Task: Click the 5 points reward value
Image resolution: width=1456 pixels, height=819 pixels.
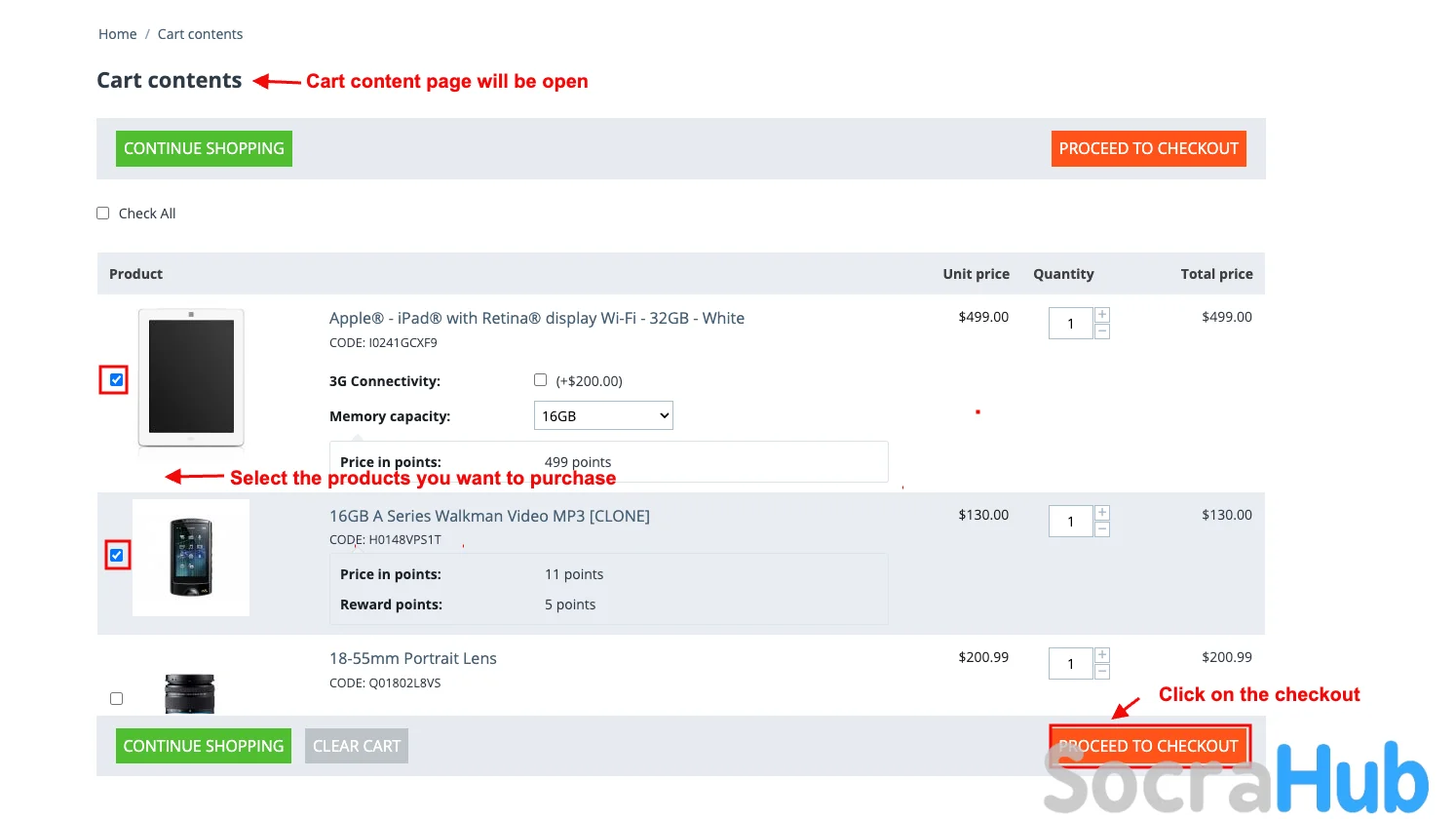Action: click(570, 604)
